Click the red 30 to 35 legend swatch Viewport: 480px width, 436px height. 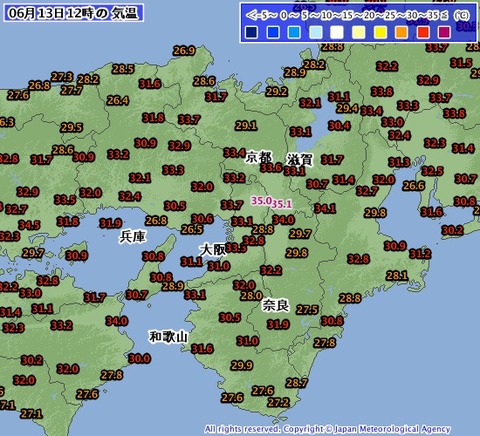point(423,33)
